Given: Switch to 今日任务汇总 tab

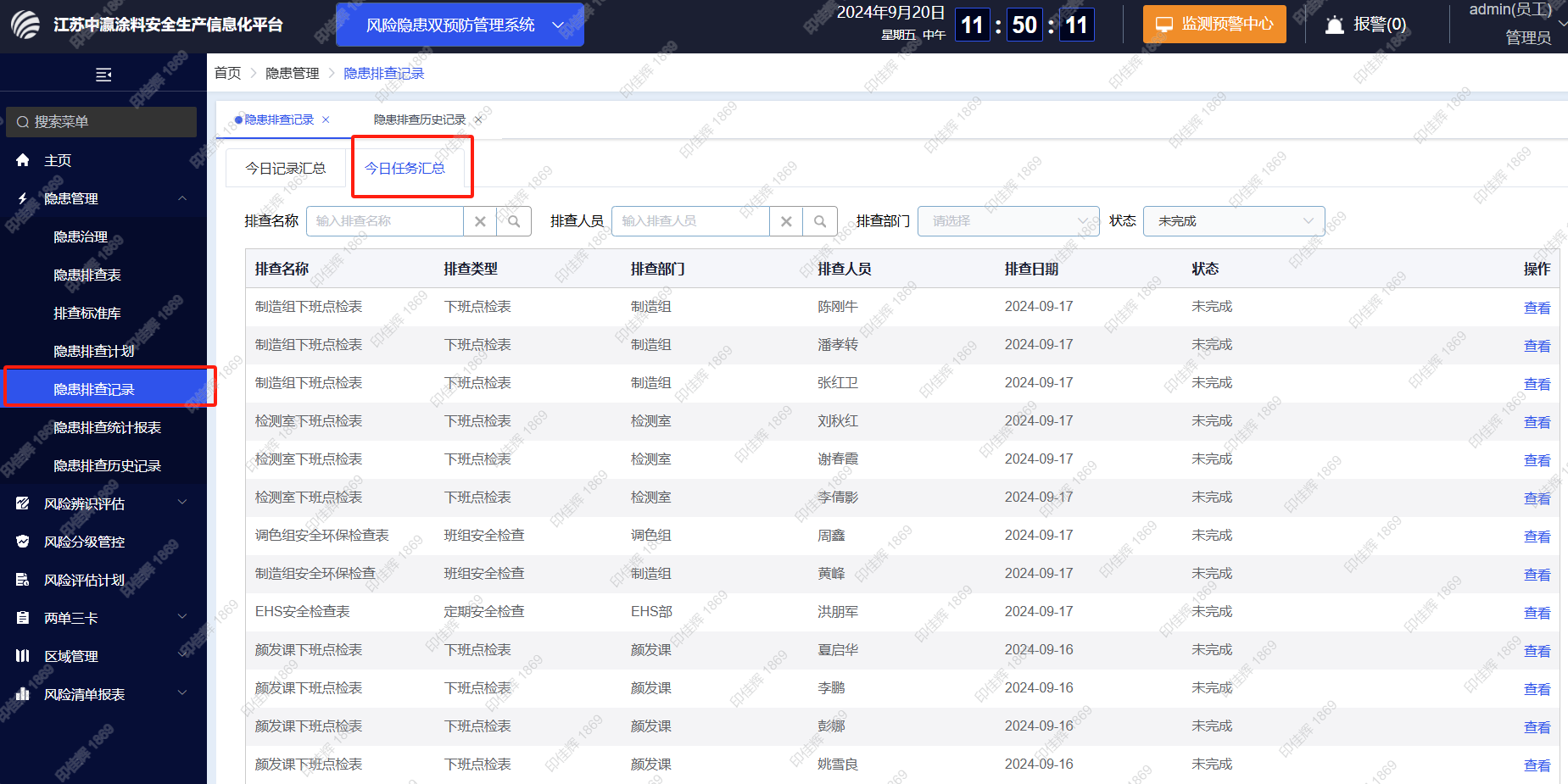Looking at the screenshot, I should point(405,168).
